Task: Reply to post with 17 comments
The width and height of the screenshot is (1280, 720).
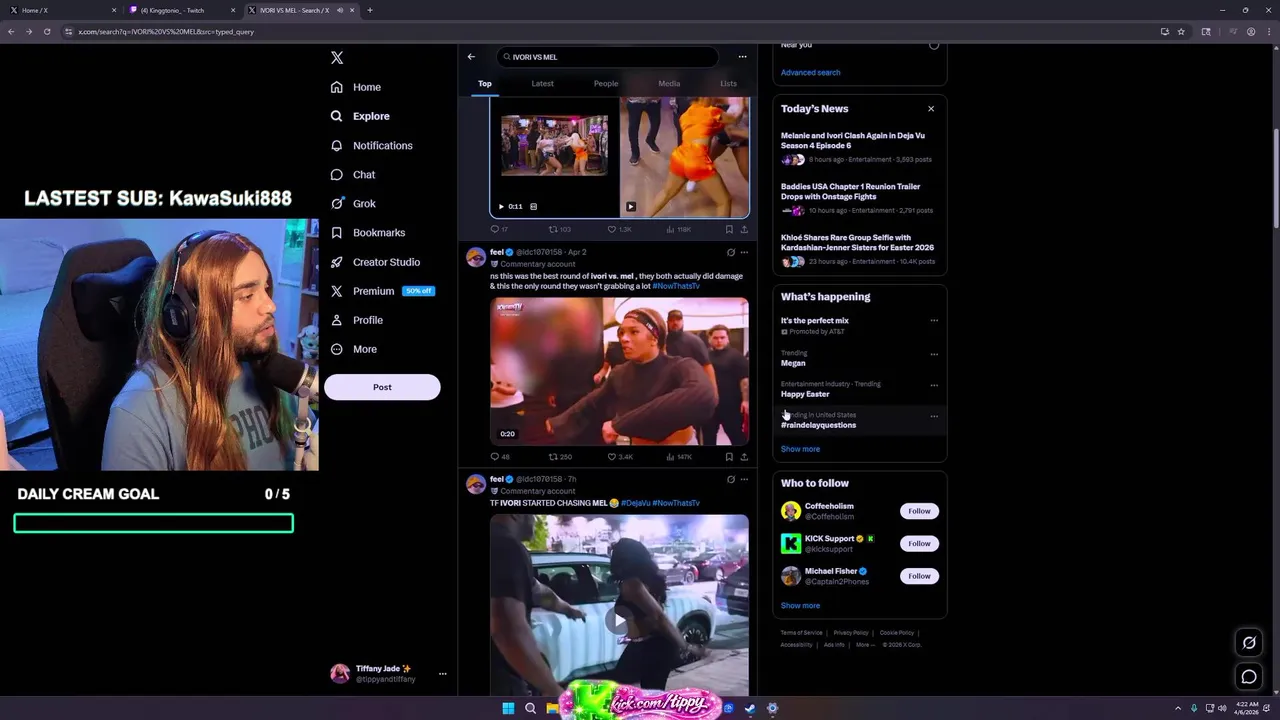Action: click(499, 229)
